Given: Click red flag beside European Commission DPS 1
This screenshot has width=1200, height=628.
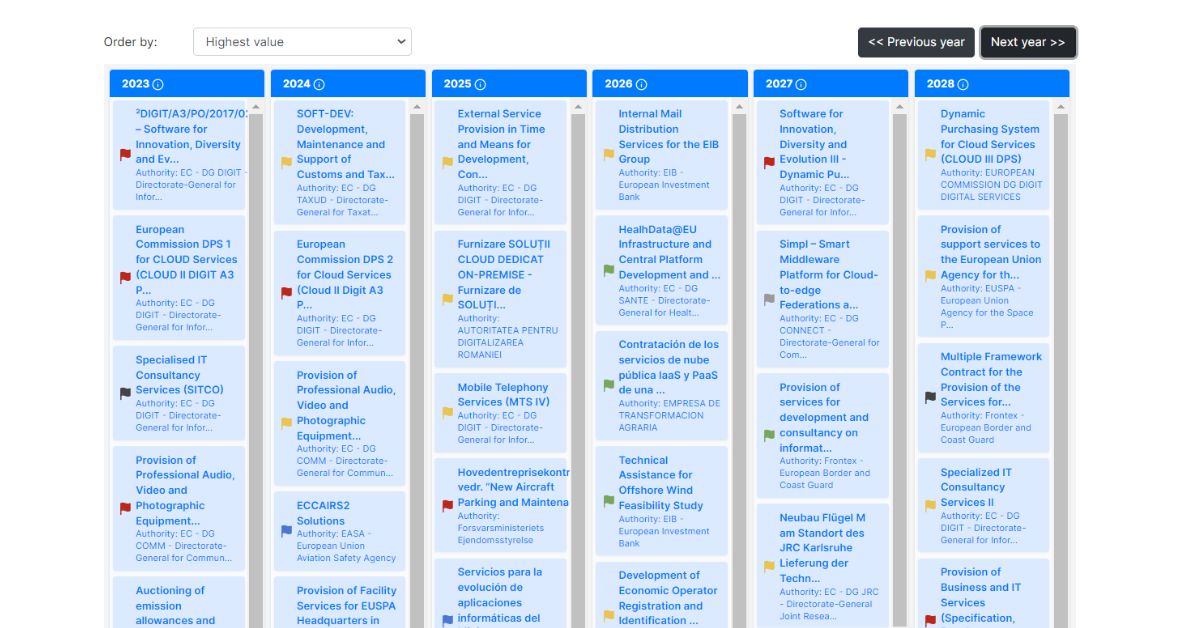Looking at the screenshot, I should tap(125, 277).
